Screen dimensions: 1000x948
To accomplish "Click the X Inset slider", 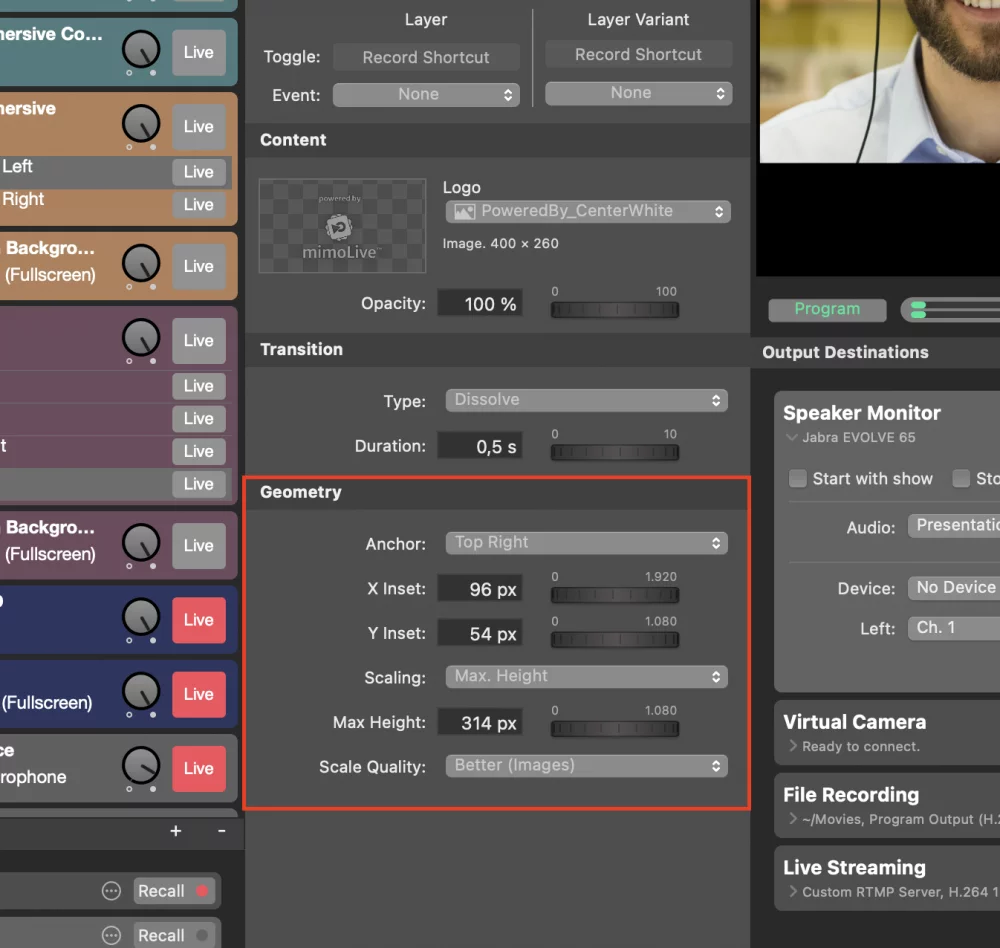I will (x=615, y=595).
